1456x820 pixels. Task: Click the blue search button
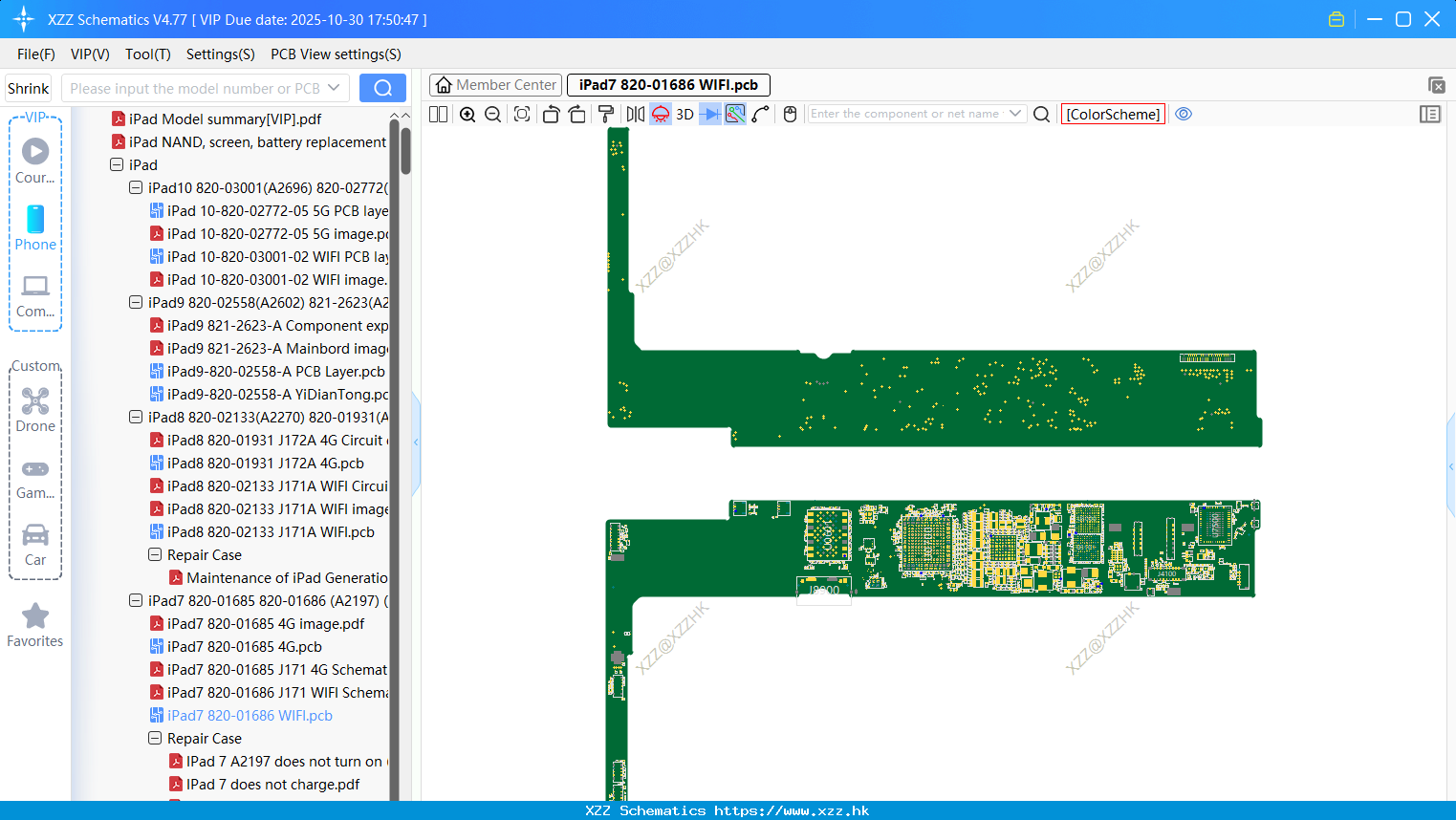[x=382, y=88]
